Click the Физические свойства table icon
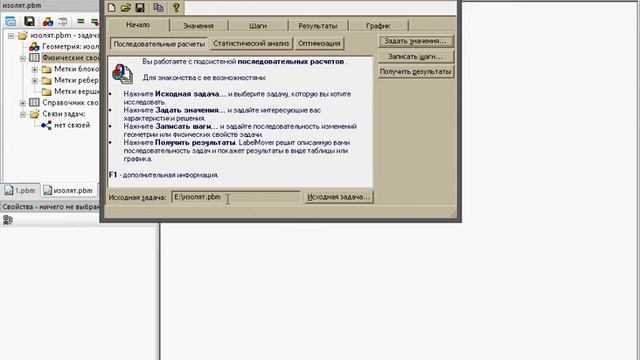640x360 pixels. [x=34, y=58]
